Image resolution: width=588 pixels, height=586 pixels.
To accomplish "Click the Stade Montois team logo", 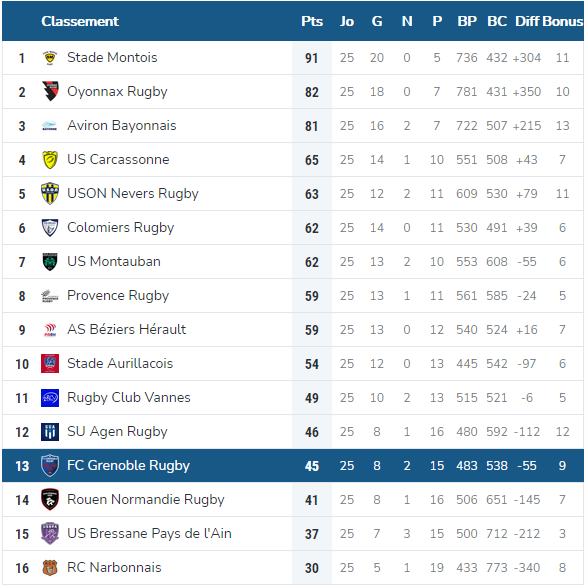I will click(50, 58).
